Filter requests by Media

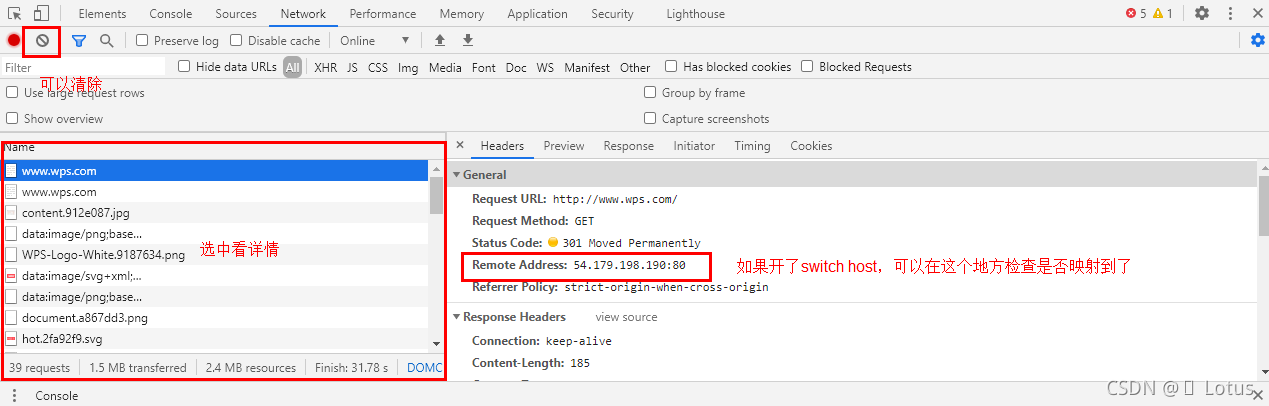point(445,67)
